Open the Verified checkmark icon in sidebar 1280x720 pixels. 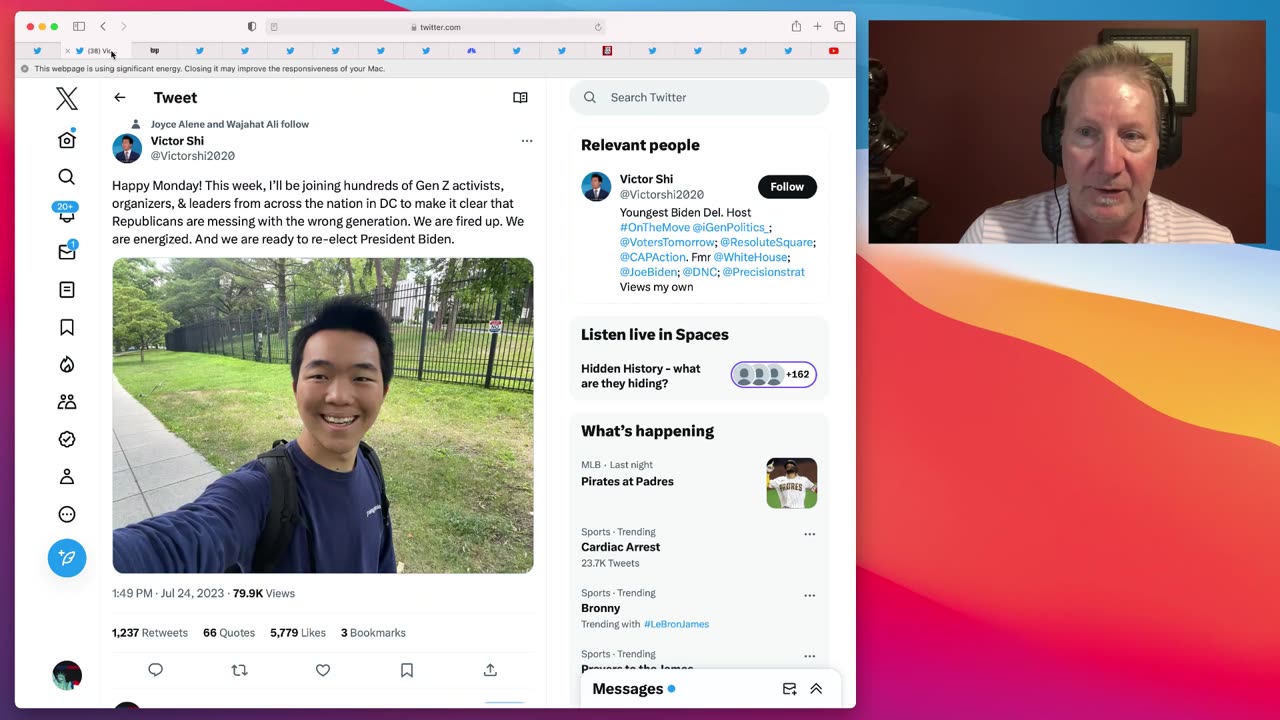[x=67, y=440]
